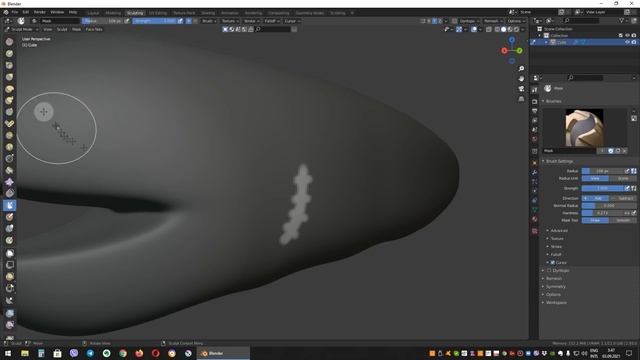Enable Dyntopo checkbox in viewport header
The height and width of the screenshot is (360, 640).
coord(454,21)
